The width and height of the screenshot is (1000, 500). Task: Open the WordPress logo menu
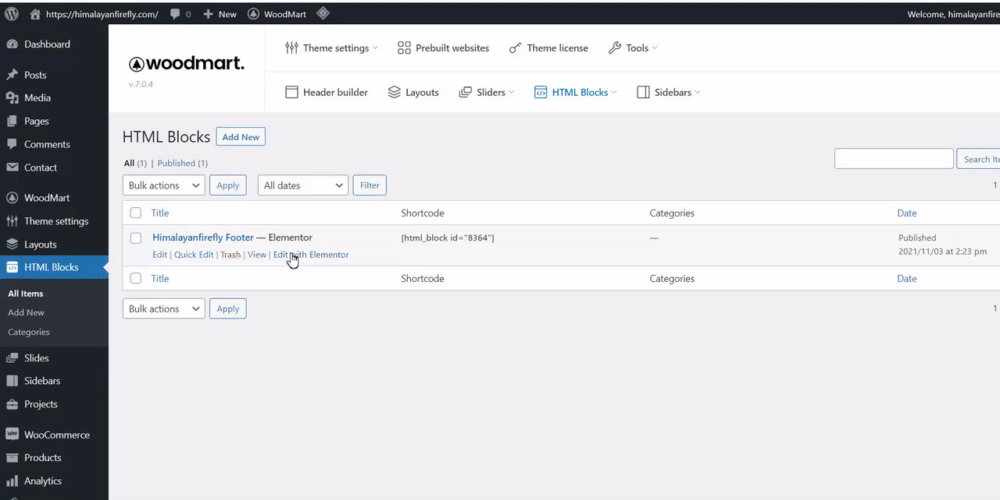pyautogui.click(x=11, y=14)
